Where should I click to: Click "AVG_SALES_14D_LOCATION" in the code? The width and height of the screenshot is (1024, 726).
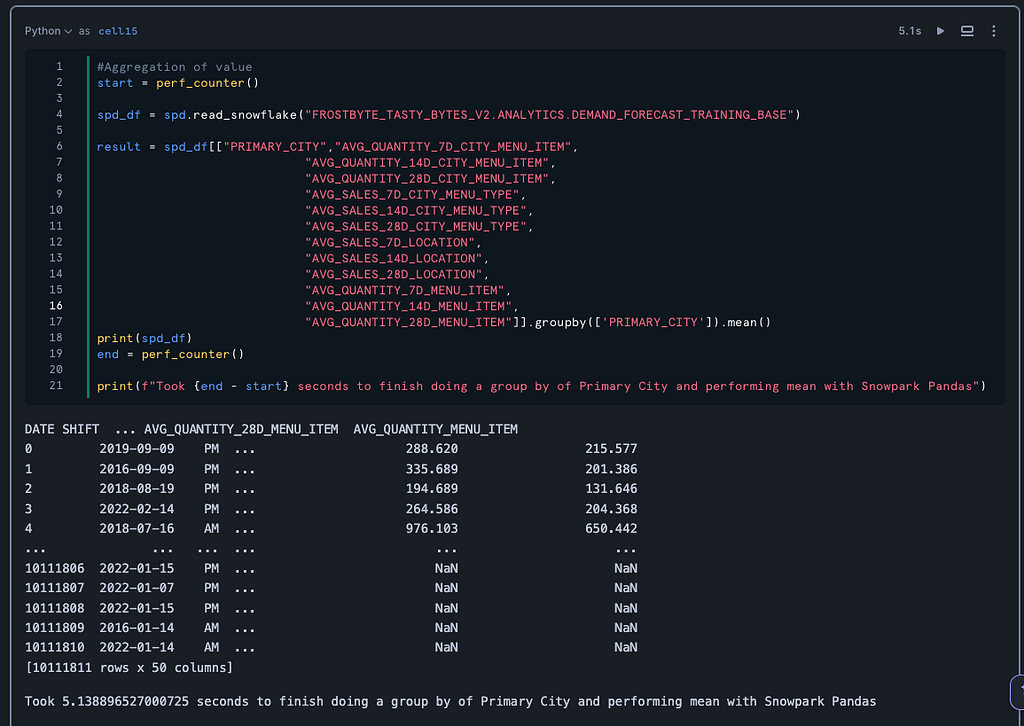point(393,259)
